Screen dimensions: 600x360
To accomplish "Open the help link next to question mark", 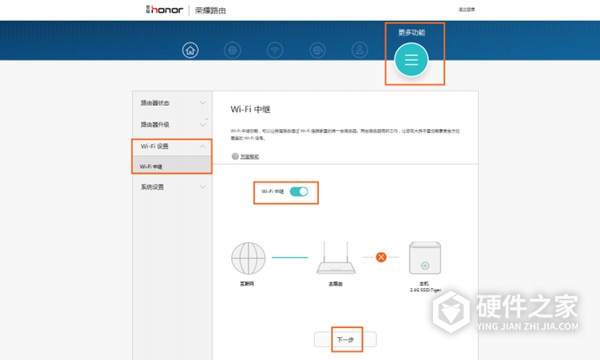I will coord(250,156).
